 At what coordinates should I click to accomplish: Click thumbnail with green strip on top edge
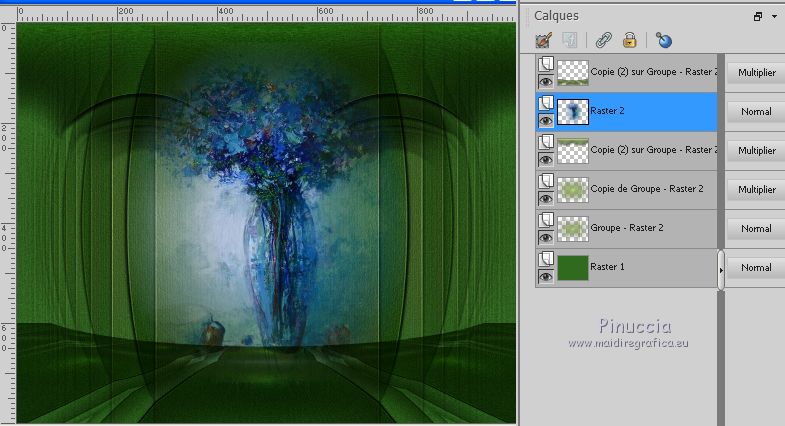[573, 151]
